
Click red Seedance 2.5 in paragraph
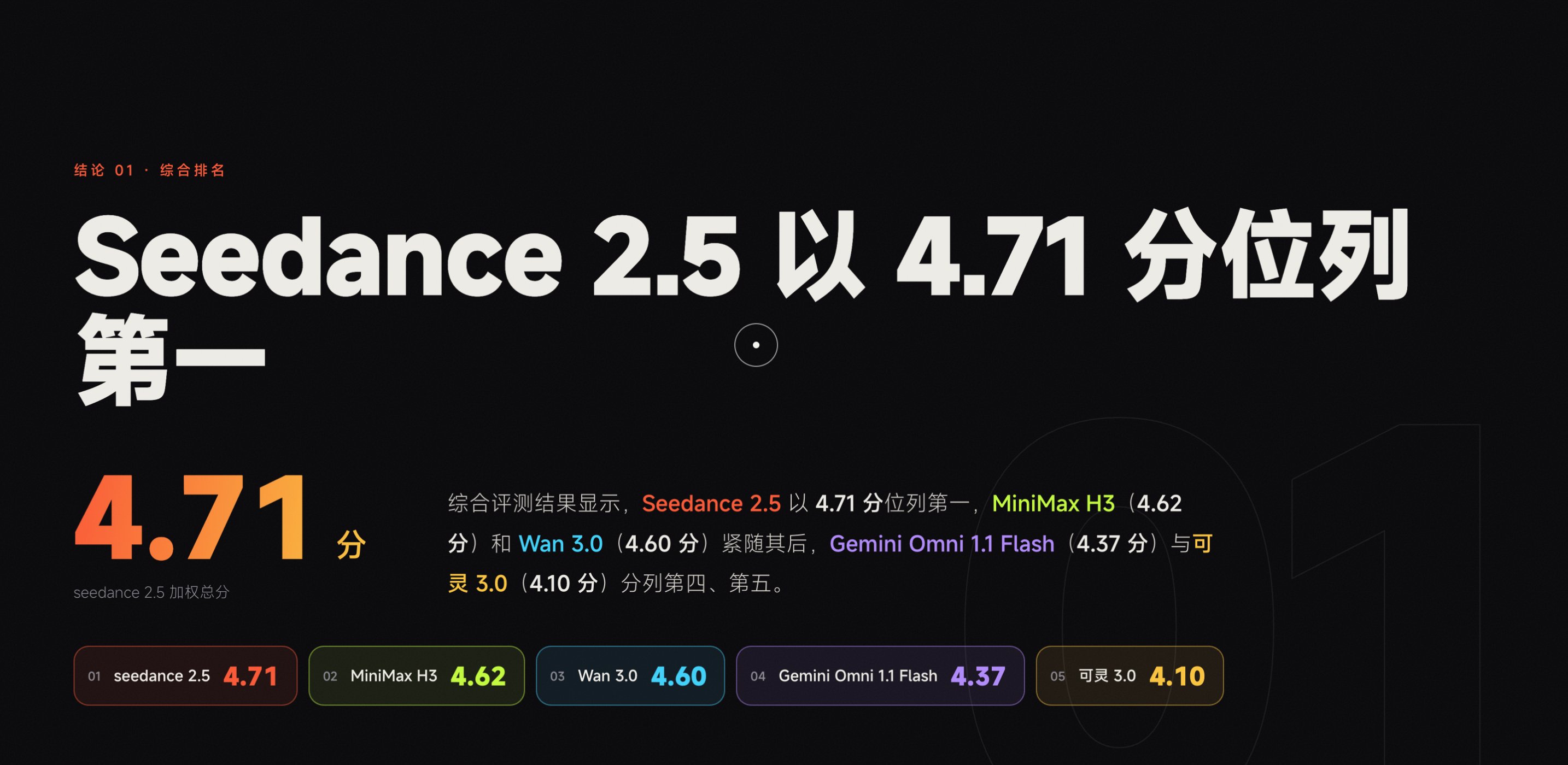point(711,503)
